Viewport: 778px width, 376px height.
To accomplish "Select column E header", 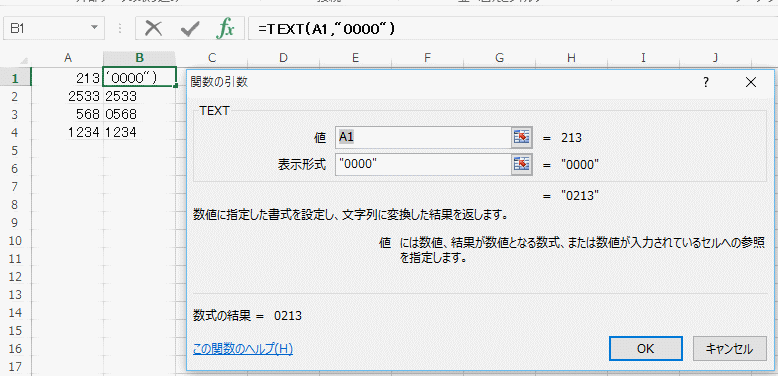I will coord(355,58).
